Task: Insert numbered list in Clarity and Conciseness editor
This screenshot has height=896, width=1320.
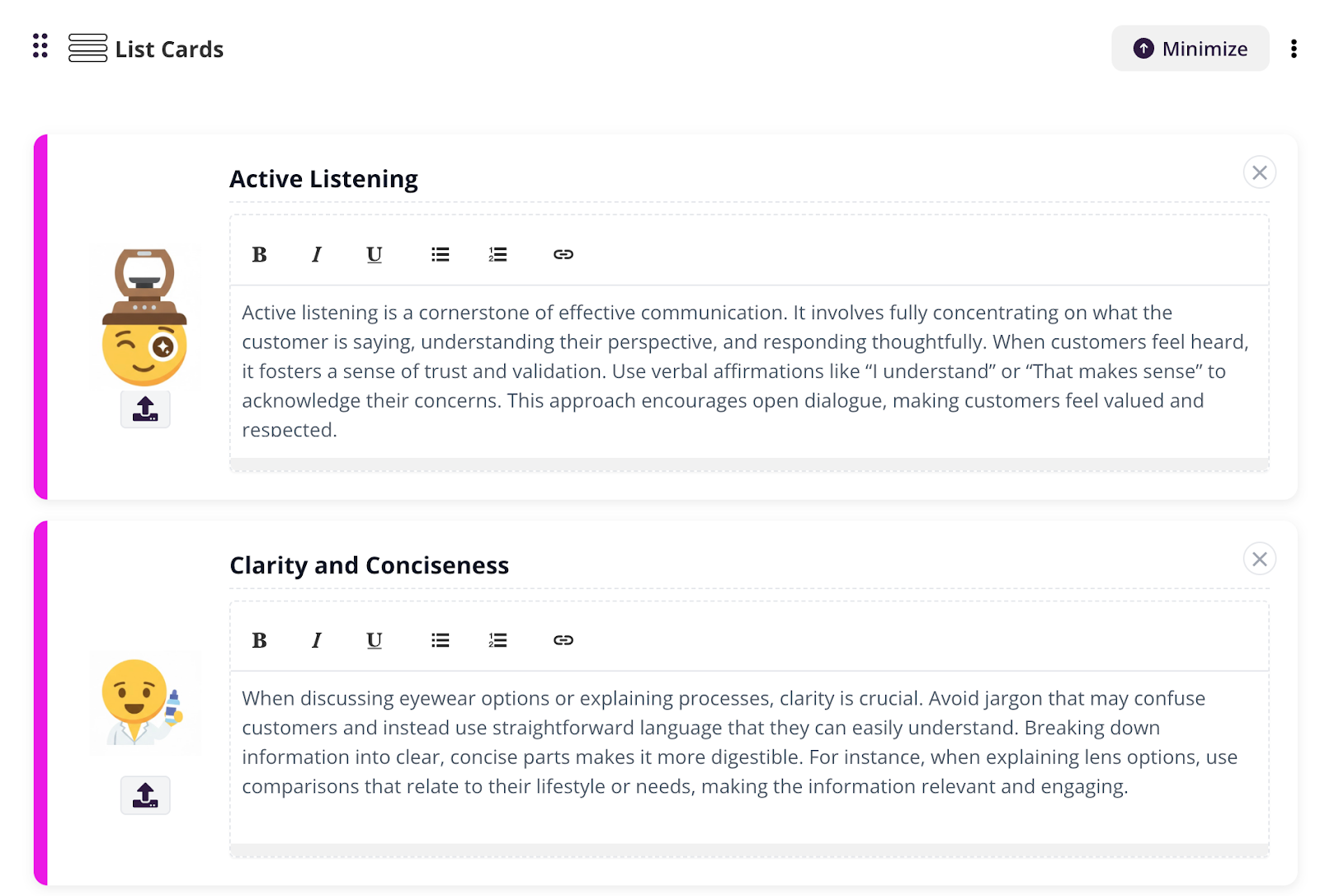Action: (x=497, y=640)
